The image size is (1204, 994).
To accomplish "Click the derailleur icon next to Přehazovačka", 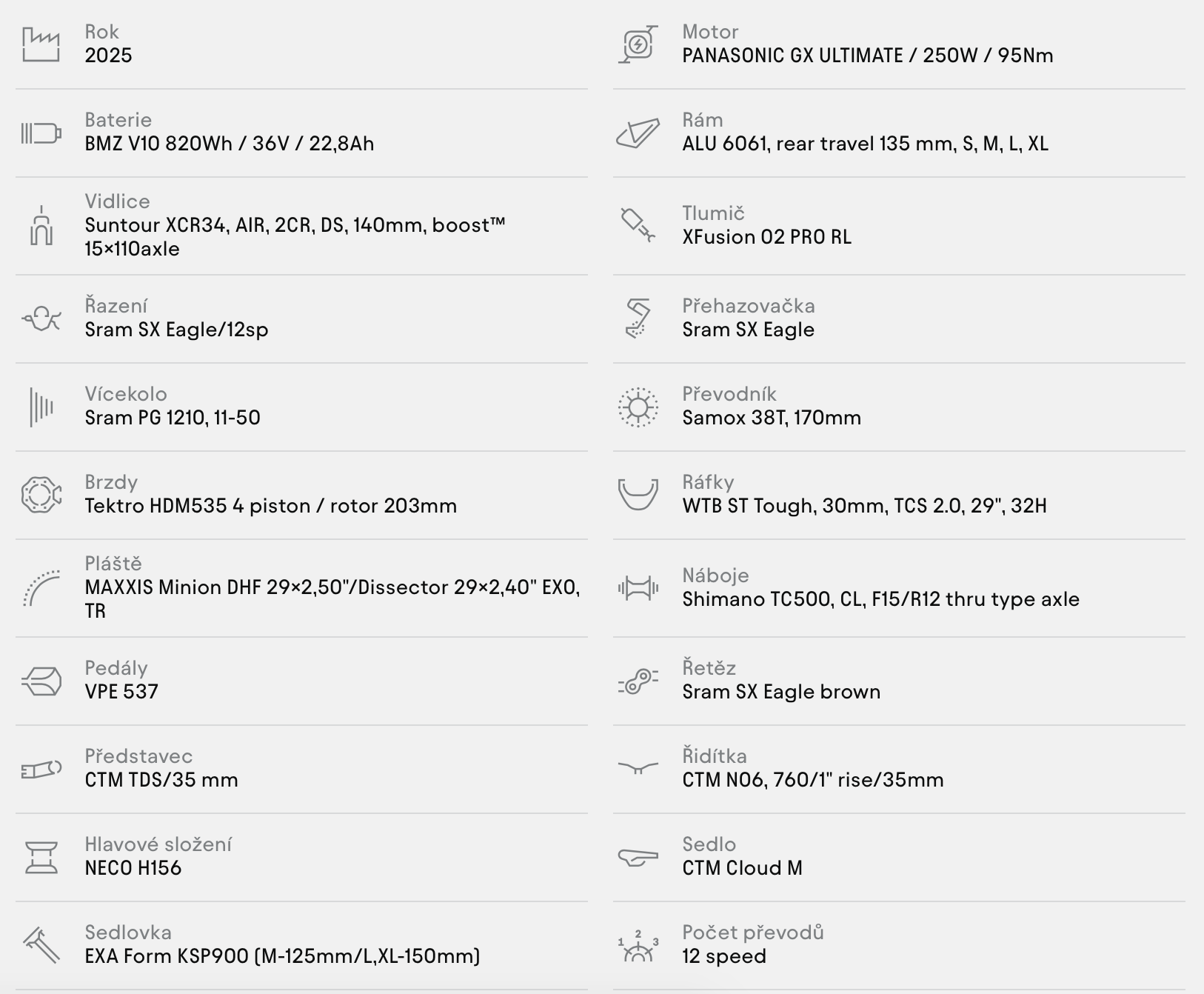I will tap(638, 318).
